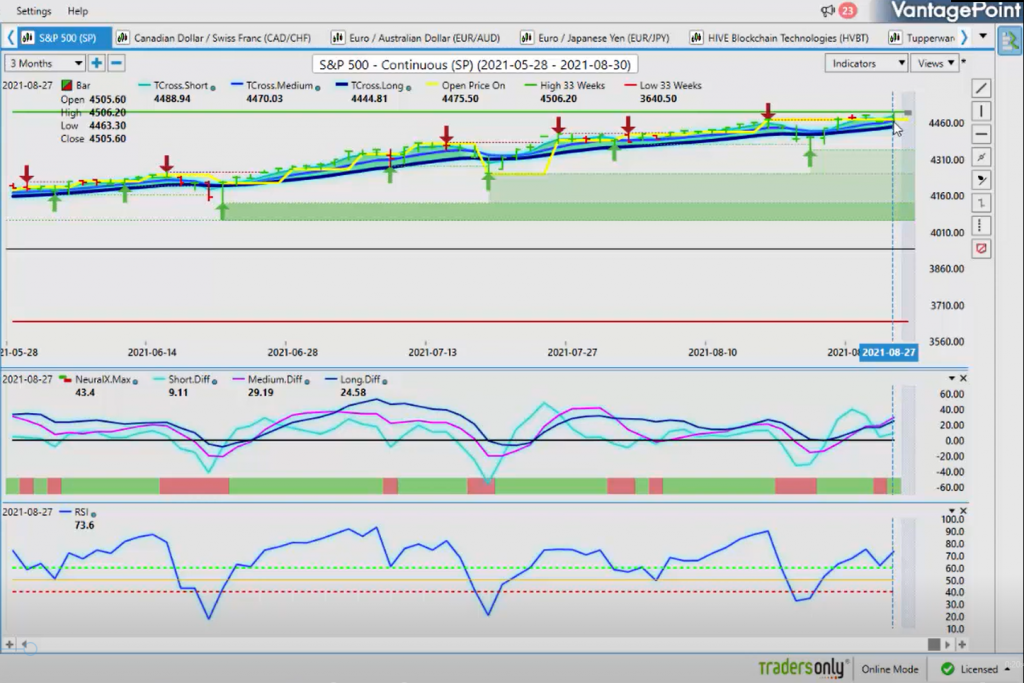Click the plus icon at bottom-left of chart

coord(9,644)
